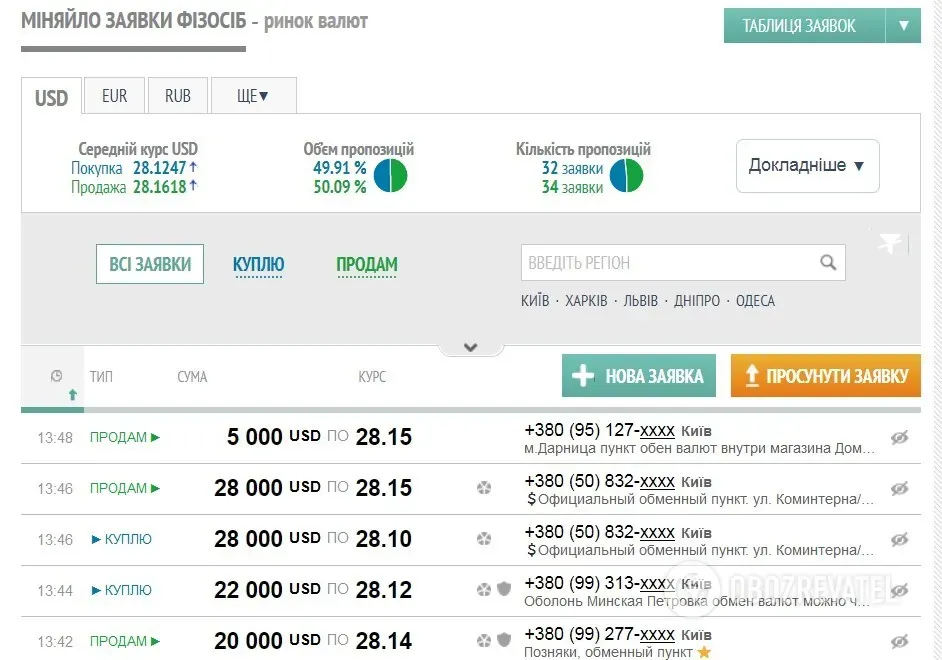Click the search magnifier in region field
Screen dimensions: 942x660
[827, 263]
